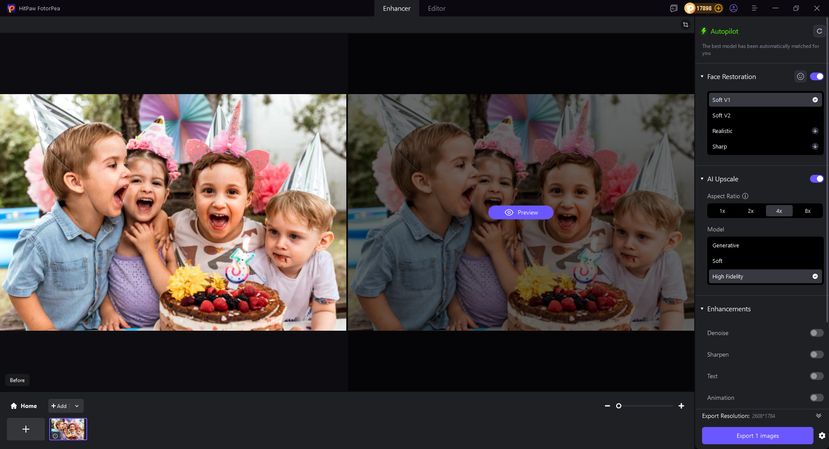The image size is (829, 449).
Task: Click the Preview button on image
Action: 521,213
